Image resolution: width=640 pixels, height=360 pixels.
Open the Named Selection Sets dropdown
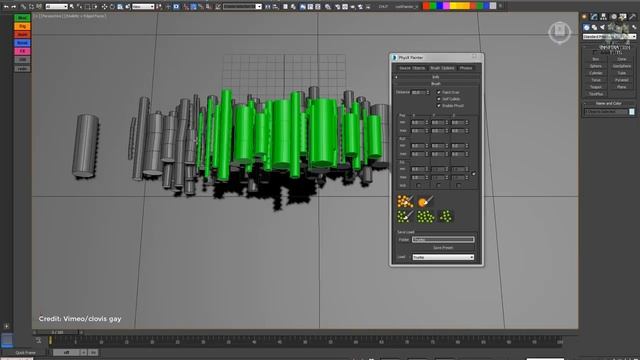pyautogui.click(x=242, y=7)
